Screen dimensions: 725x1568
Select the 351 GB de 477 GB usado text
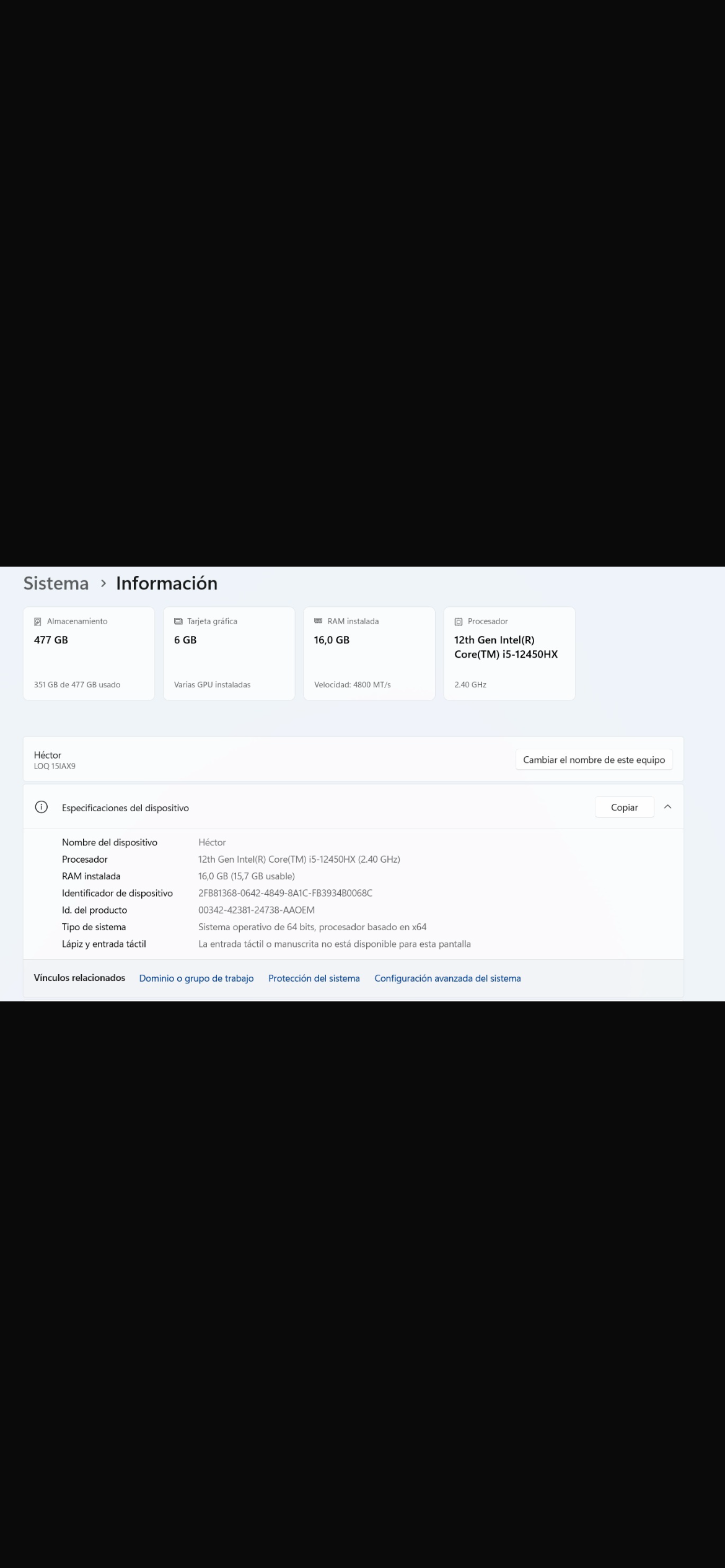coord(77,684)
